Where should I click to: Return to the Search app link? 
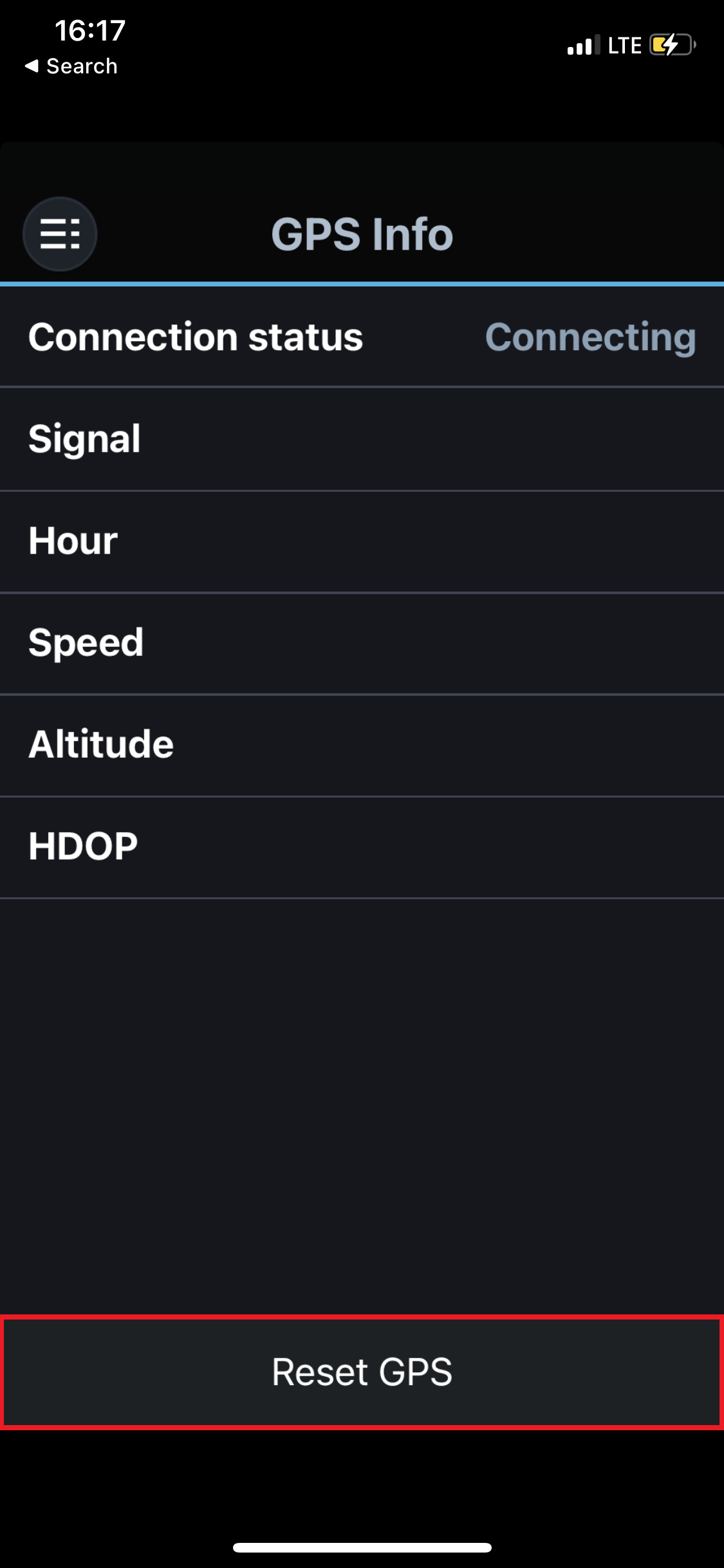point(82,66)
